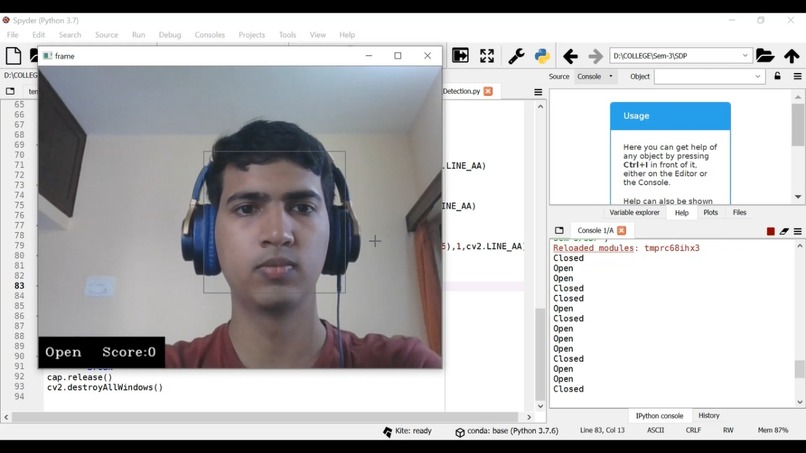Open the Edit menu
The image size is (806, 453).
tap(39, 35)
